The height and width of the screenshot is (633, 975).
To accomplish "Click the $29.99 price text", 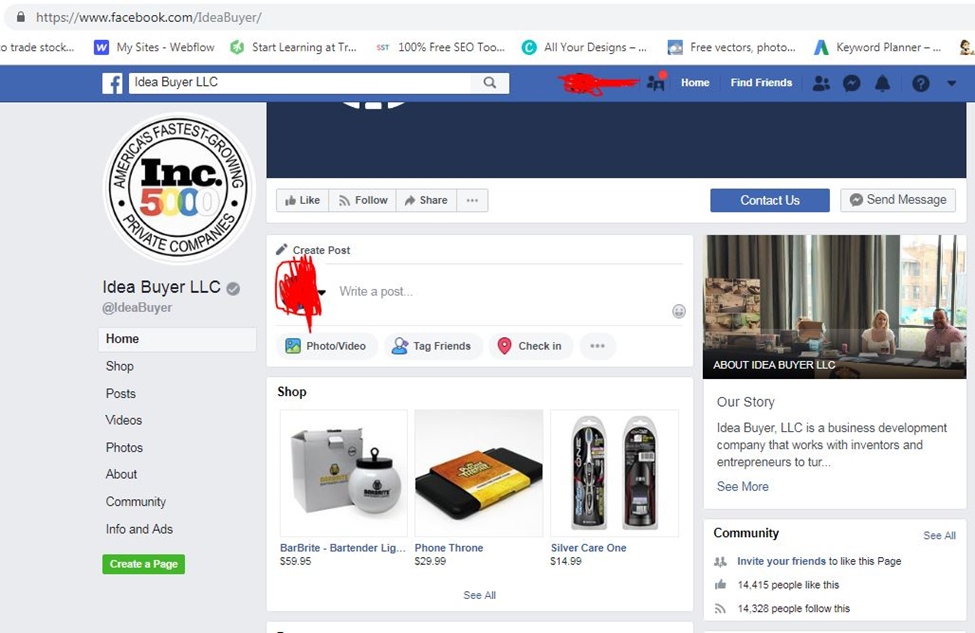I will coord(430,561).
